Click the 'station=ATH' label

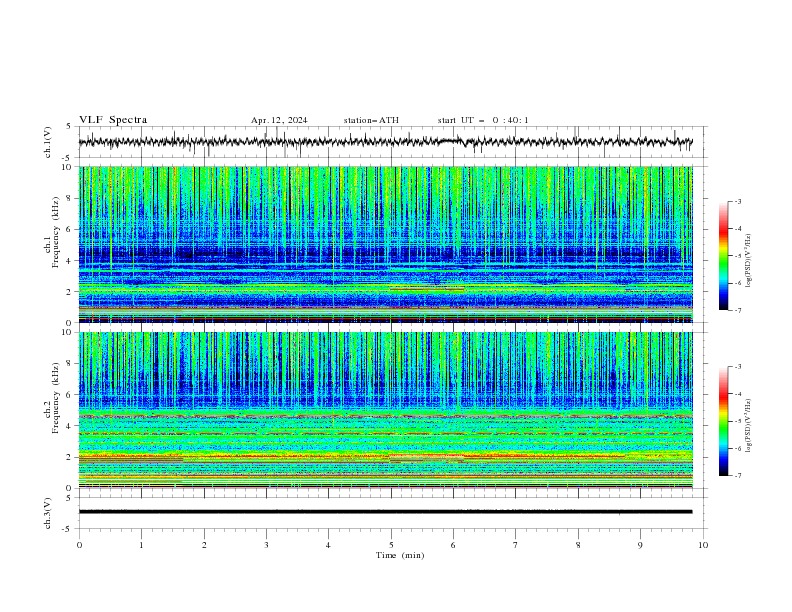[371, 120]
